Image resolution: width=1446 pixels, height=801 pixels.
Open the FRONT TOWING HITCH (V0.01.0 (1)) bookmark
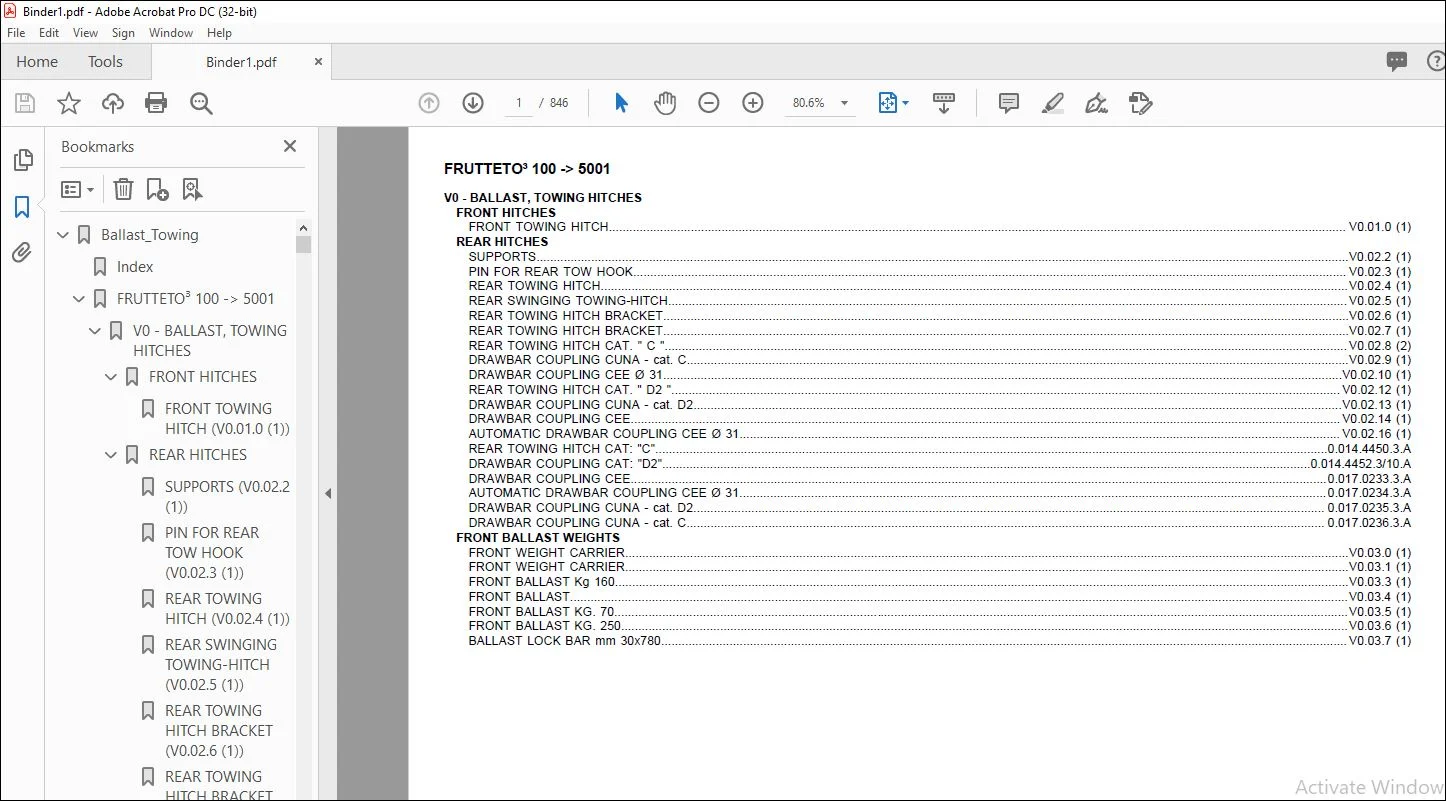pyautogui.click(x=227, y=419)
